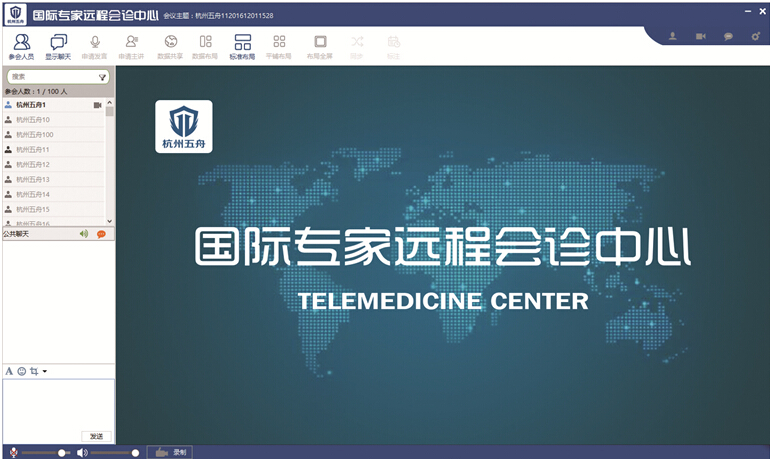Open the 参会人员 participants panel
This screenshot has width=770, height=459.
[x=22, y=46]
